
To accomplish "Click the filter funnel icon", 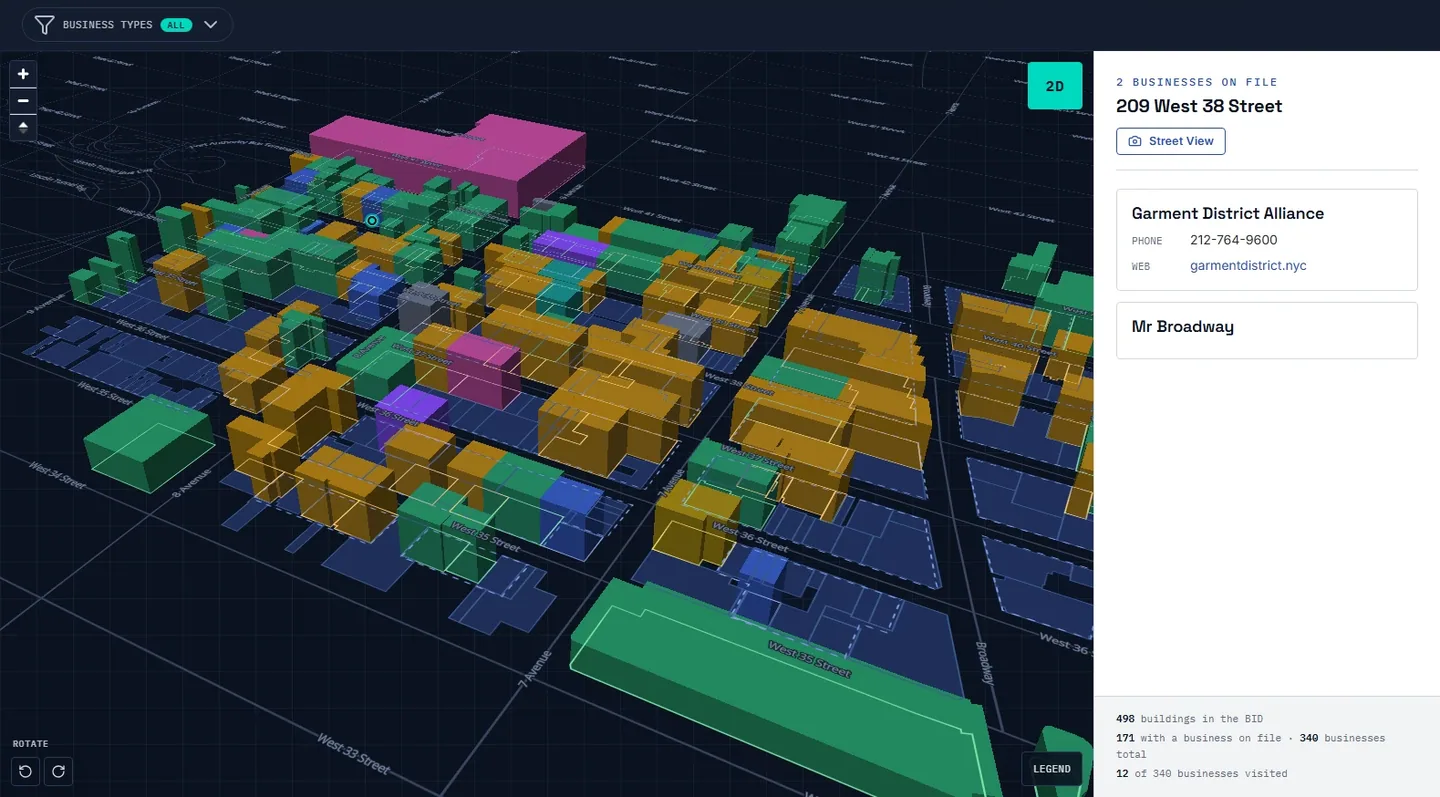I will click(44, 25).
